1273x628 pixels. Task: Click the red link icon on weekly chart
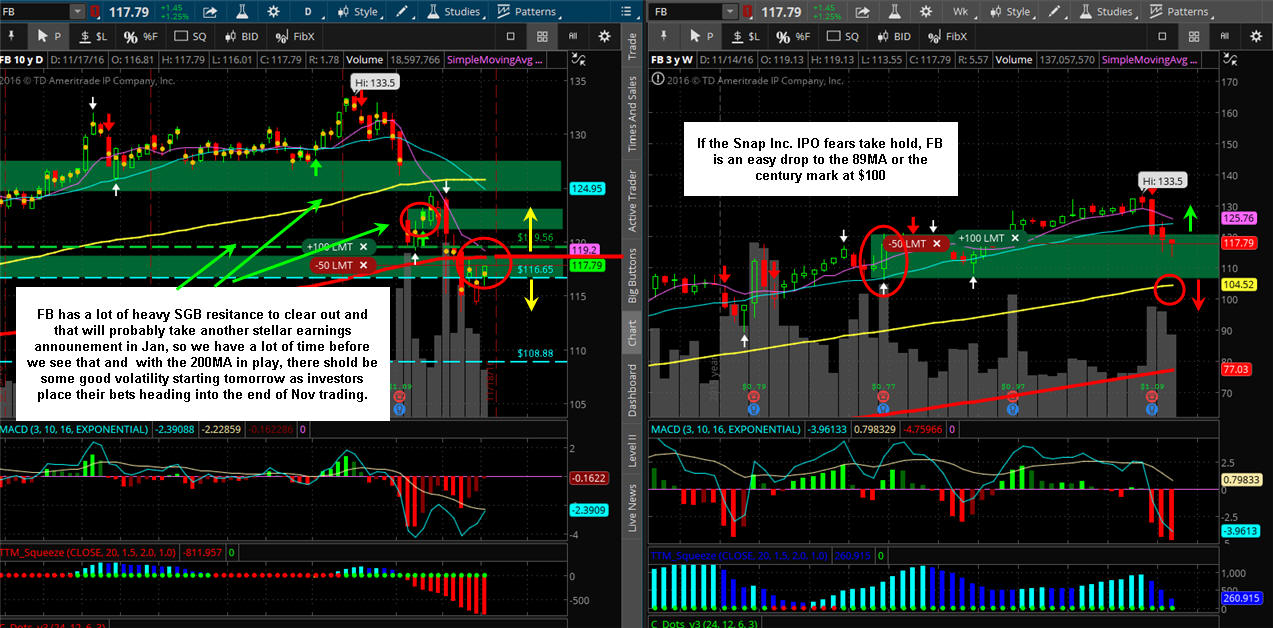point(747,12)
